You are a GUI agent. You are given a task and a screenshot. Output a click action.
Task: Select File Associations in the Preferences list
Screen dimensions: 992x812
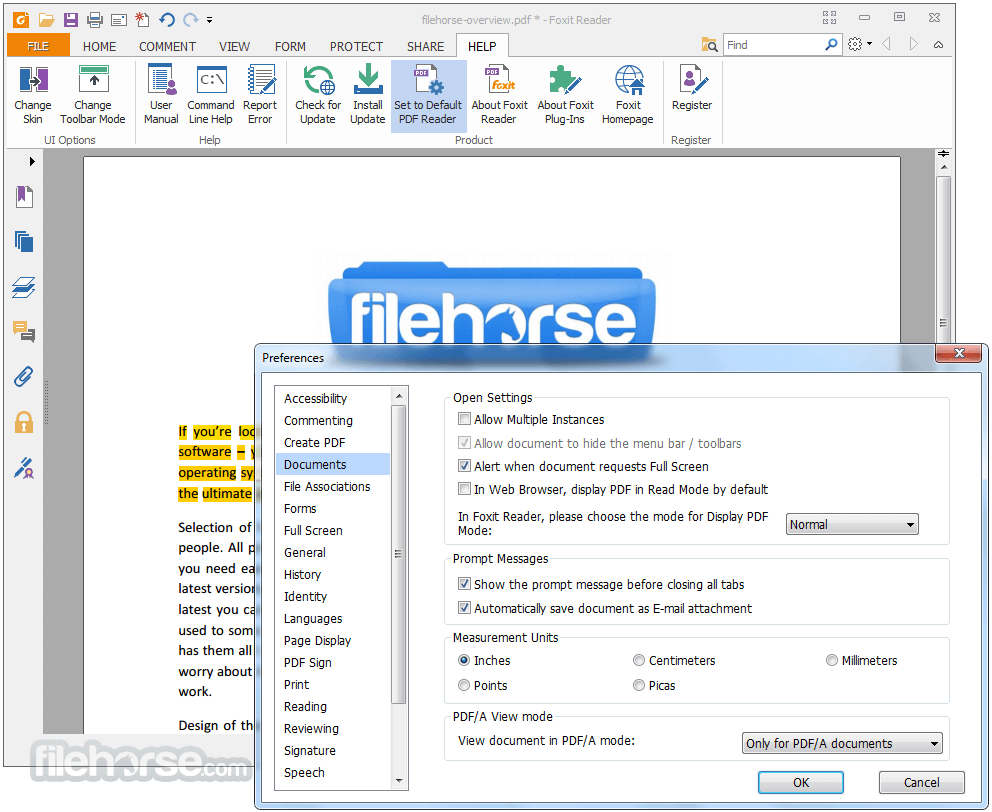(333, 486)
